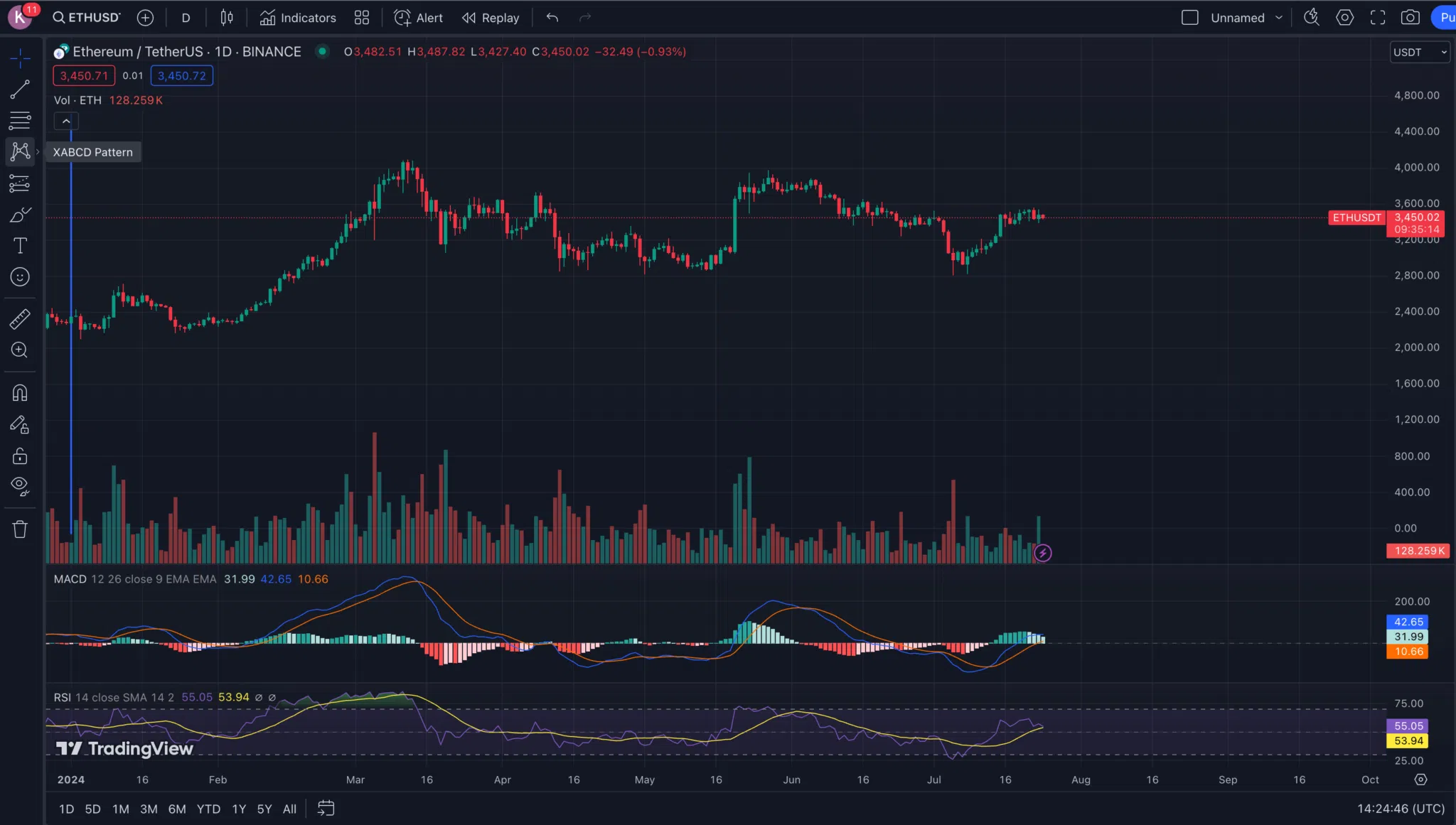Switch to the 5Y date range
This screenshot has height=825, width=1456.
pos(264,809)
